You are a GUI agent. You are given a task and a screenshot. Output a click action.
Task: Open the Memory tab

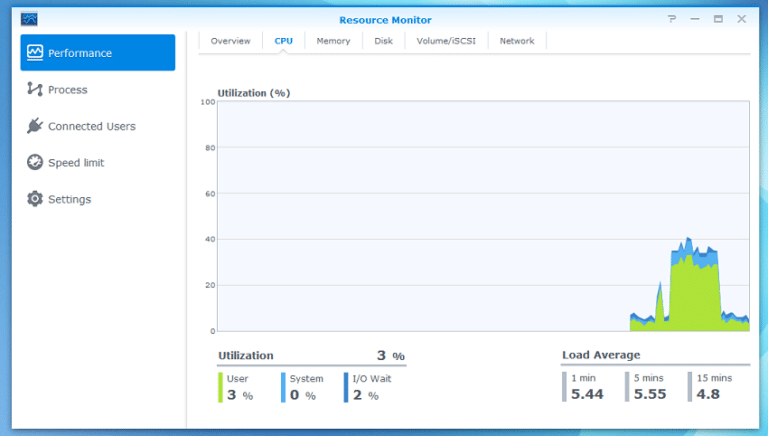[333, 41]
